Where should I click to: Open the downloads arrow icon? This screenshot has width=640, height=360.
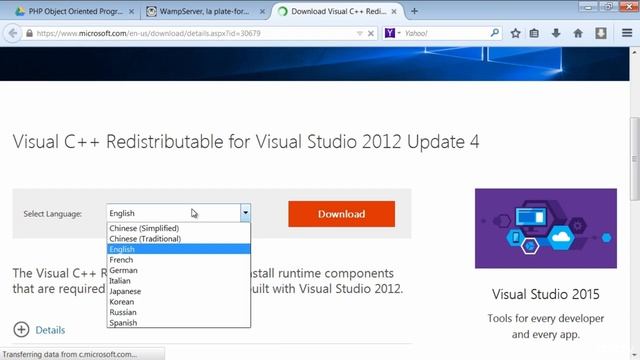[x=556, y=33]
